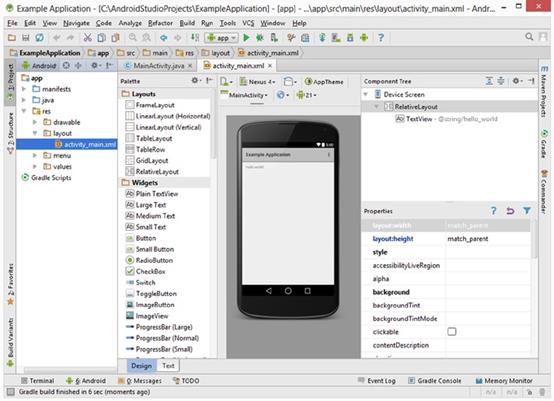Click the Properties panel vertical scrollbar
554x401 pixels.
coord(534,239)
